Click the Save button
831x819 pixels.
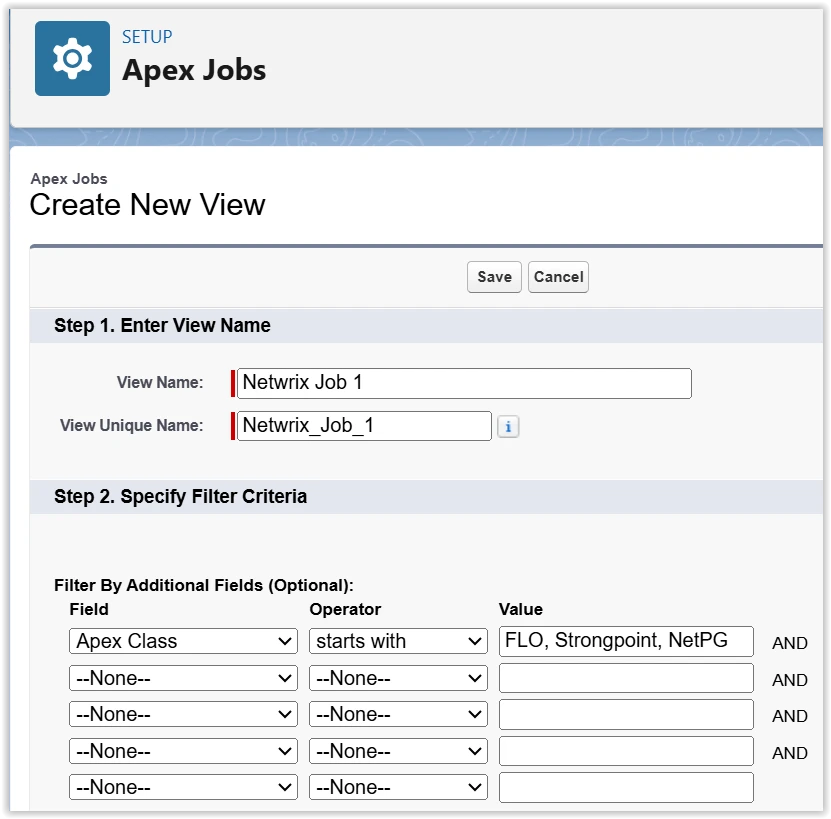click(494, 277)
